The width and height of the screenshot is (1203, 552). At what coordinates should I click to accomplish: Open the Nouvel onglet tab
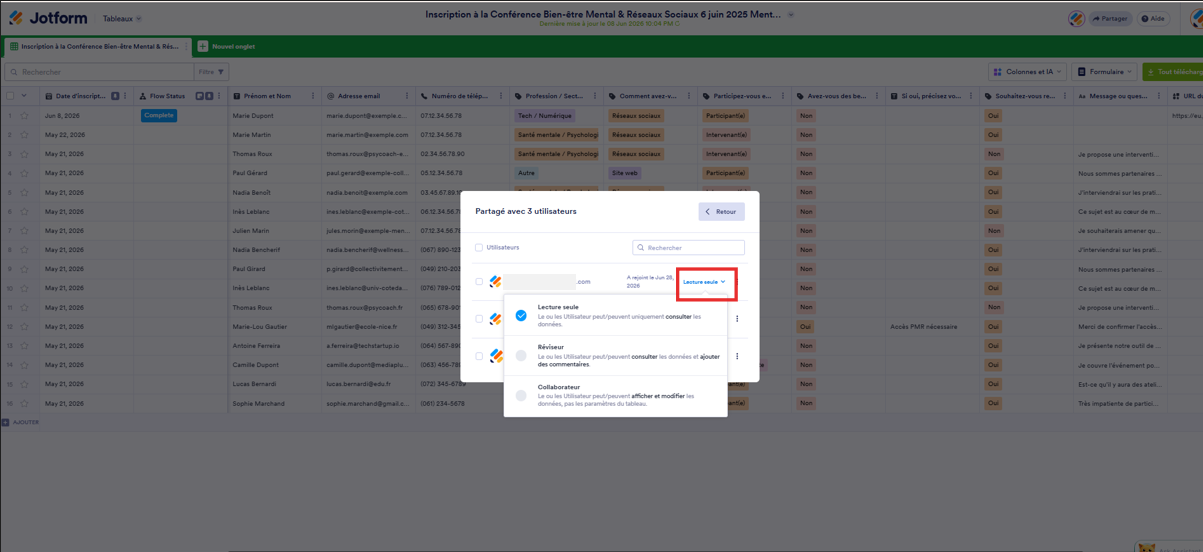226,46
